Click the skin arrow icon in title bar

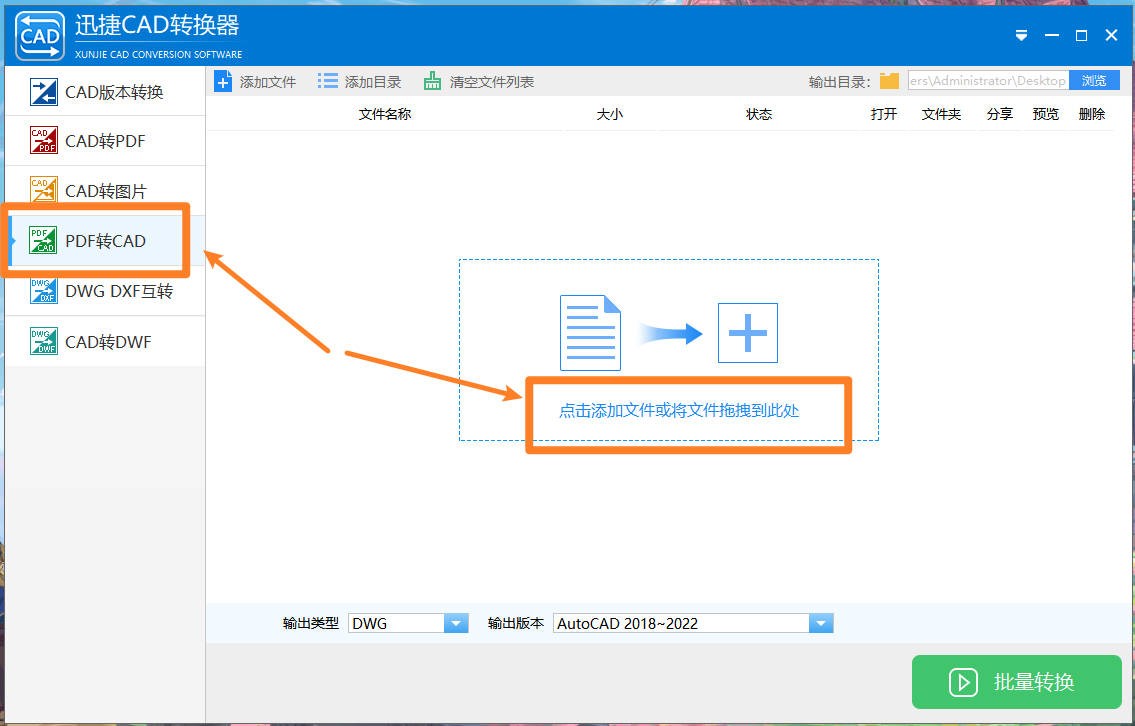click(x=1022, y=34)
